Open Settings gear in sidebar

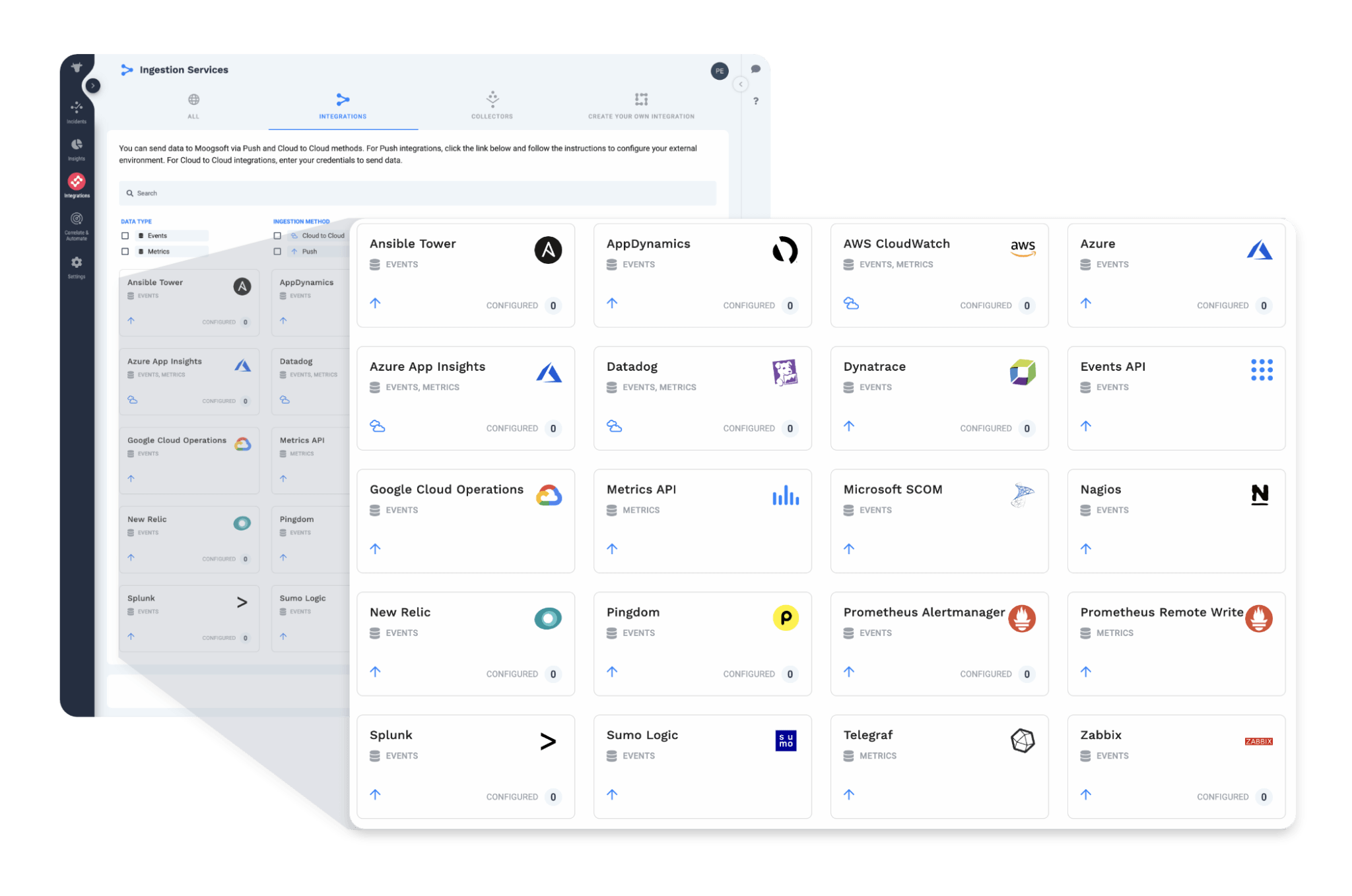[x=77, y=265]
